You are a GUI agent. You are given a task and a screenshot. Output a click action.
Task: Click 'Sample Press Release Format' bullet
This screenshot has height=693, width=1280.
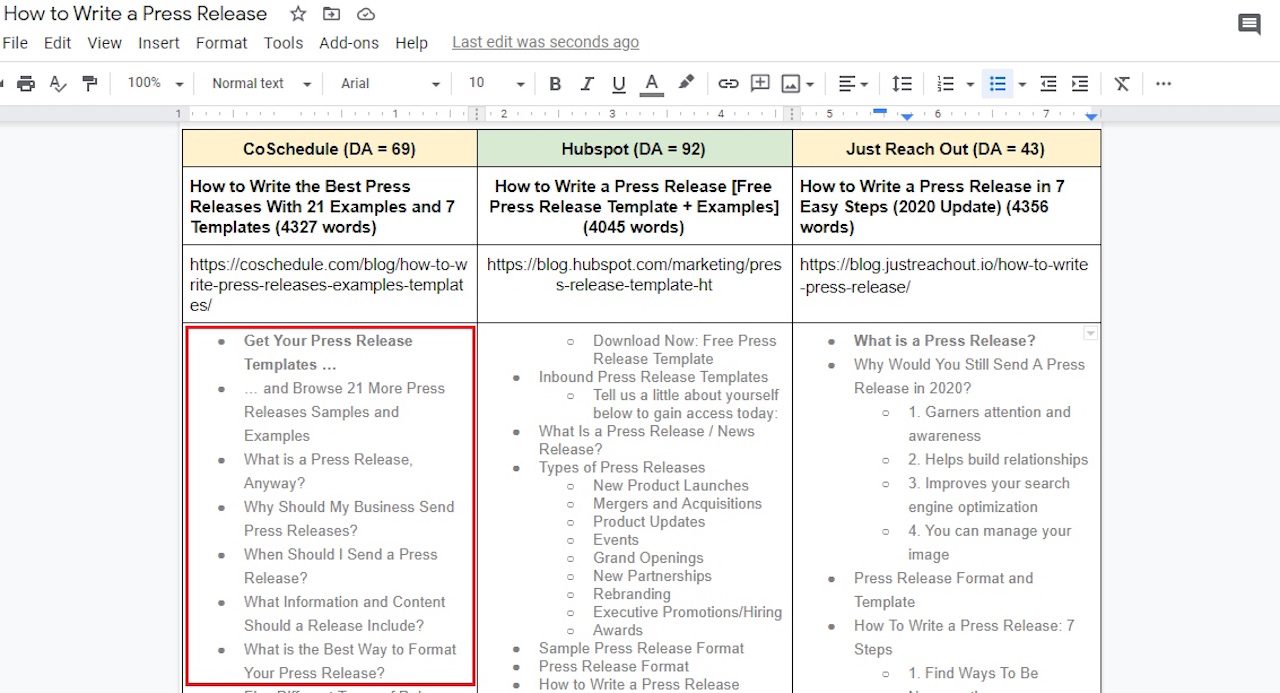641,648
